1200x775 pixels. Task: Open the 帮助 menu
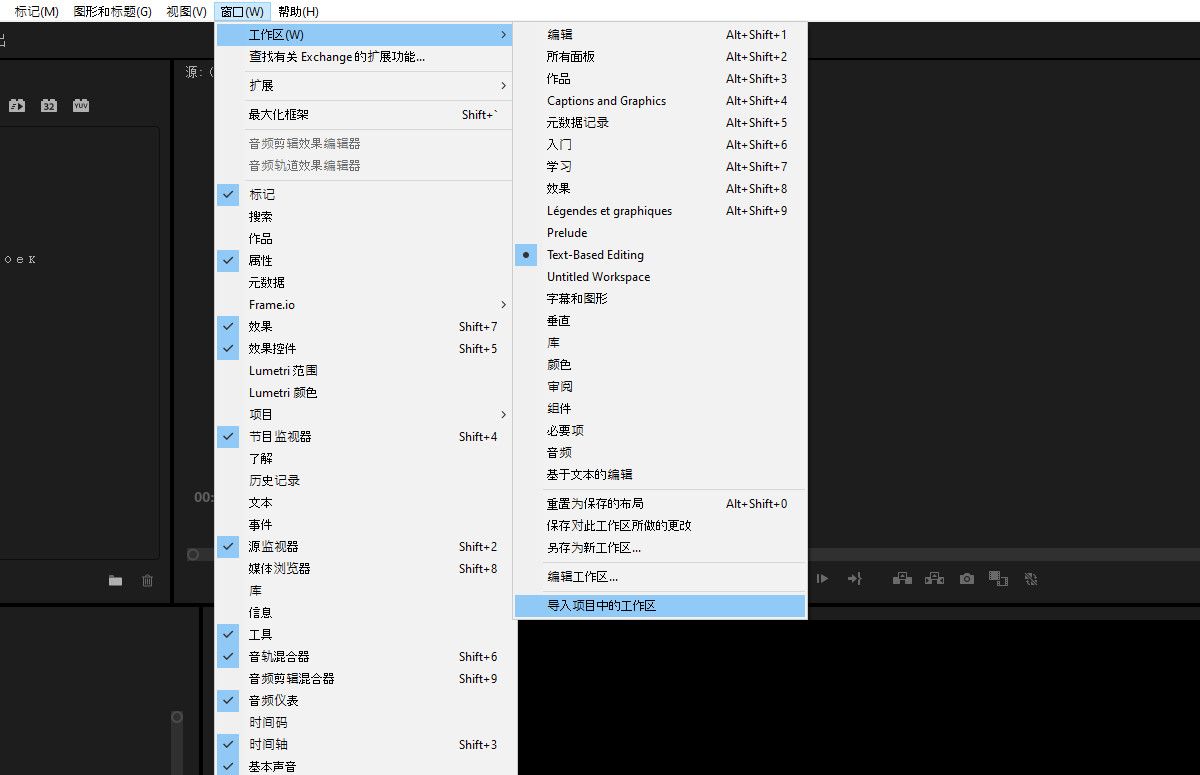(x=295, y=11)
